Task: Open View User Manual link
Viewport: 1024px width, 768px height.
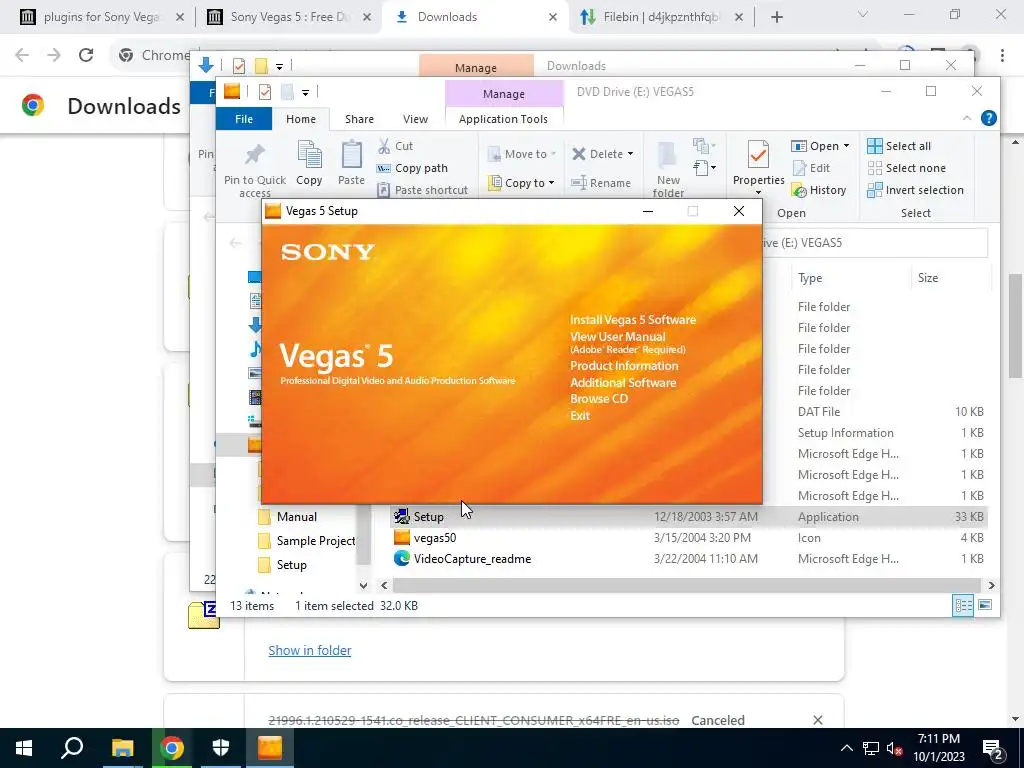Action: pyautogui.click(x=617, y=336)
